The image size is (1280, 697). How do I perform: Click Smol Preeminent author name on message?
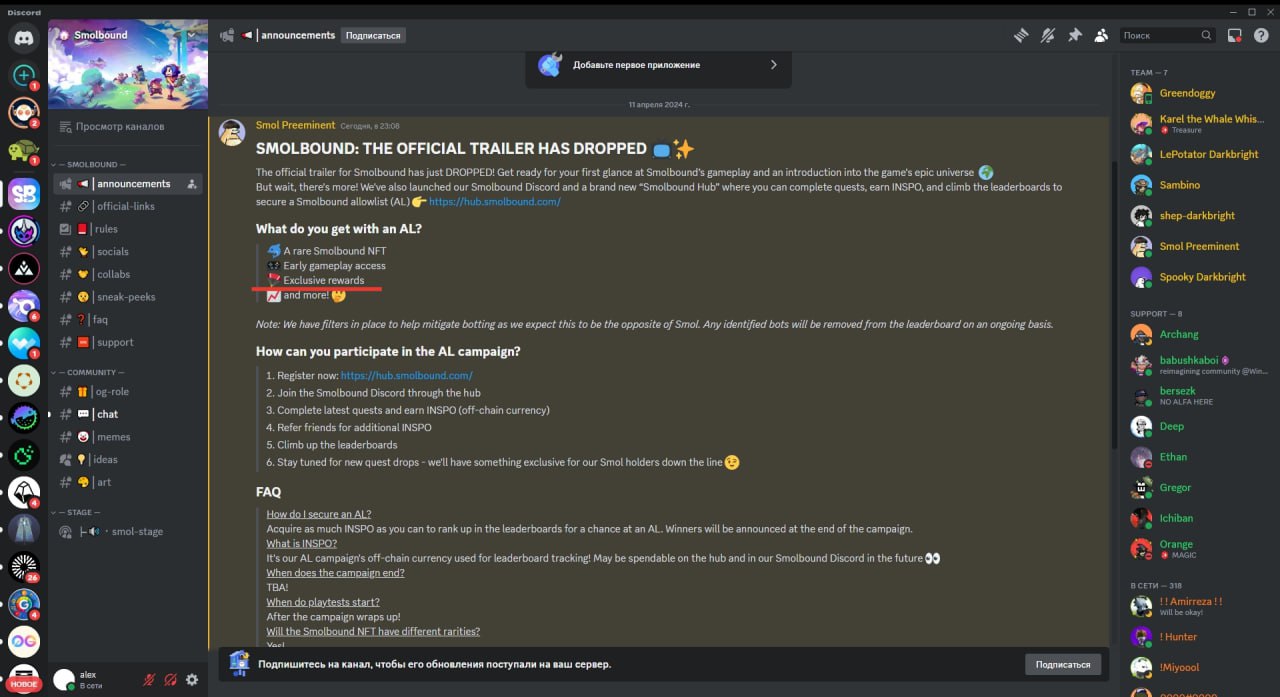[x=295, y=125]
